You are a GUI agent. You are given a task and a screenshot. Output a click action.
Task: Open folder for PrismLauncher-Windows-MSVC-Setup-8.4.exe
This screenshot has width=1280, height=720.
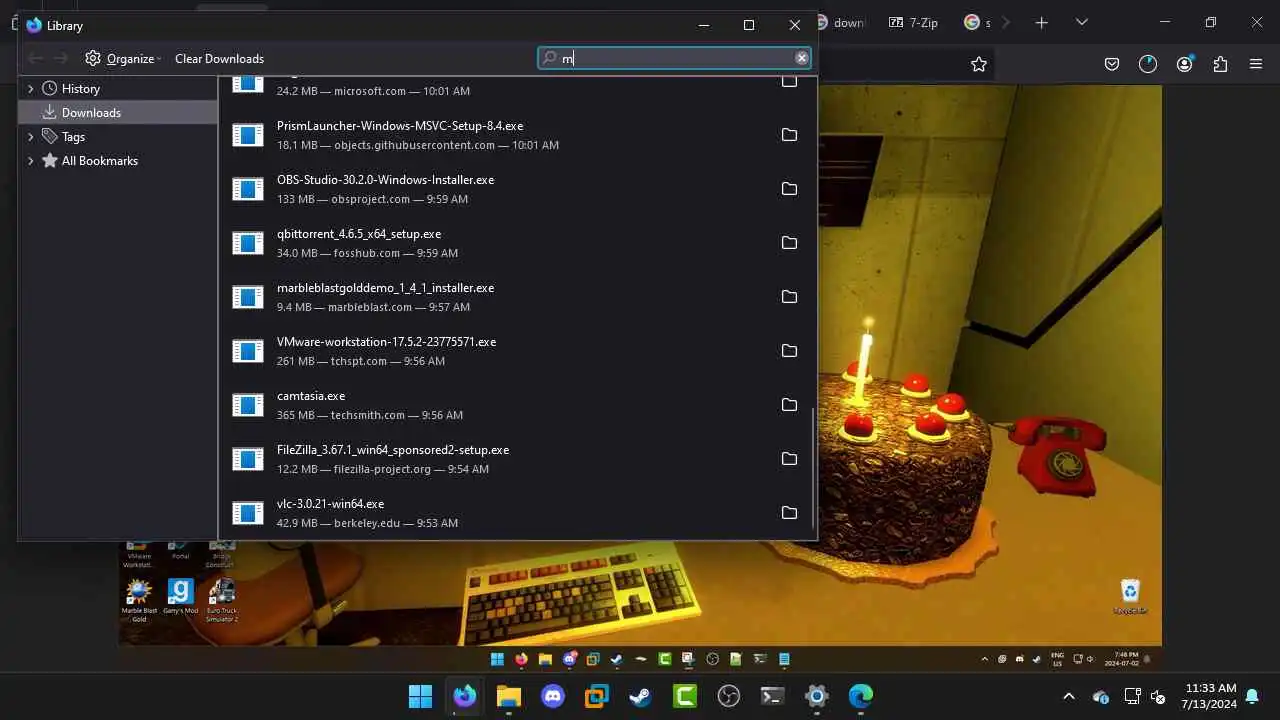point(789,135)
